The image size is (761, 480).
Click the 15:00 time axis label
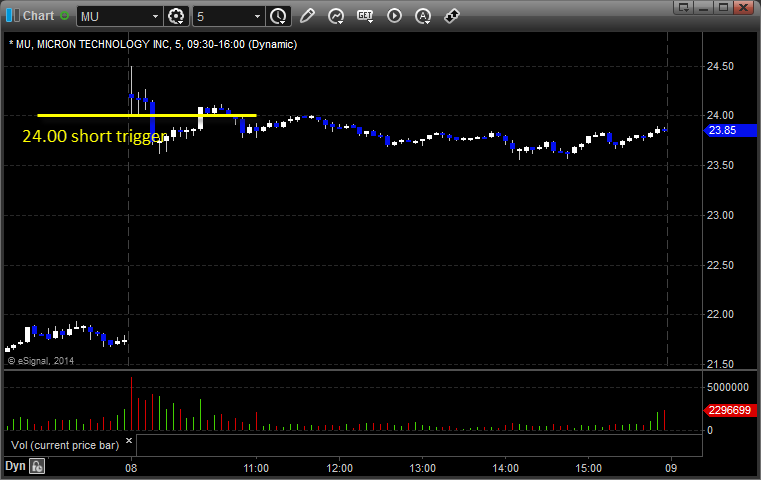(x=589, y=468)
